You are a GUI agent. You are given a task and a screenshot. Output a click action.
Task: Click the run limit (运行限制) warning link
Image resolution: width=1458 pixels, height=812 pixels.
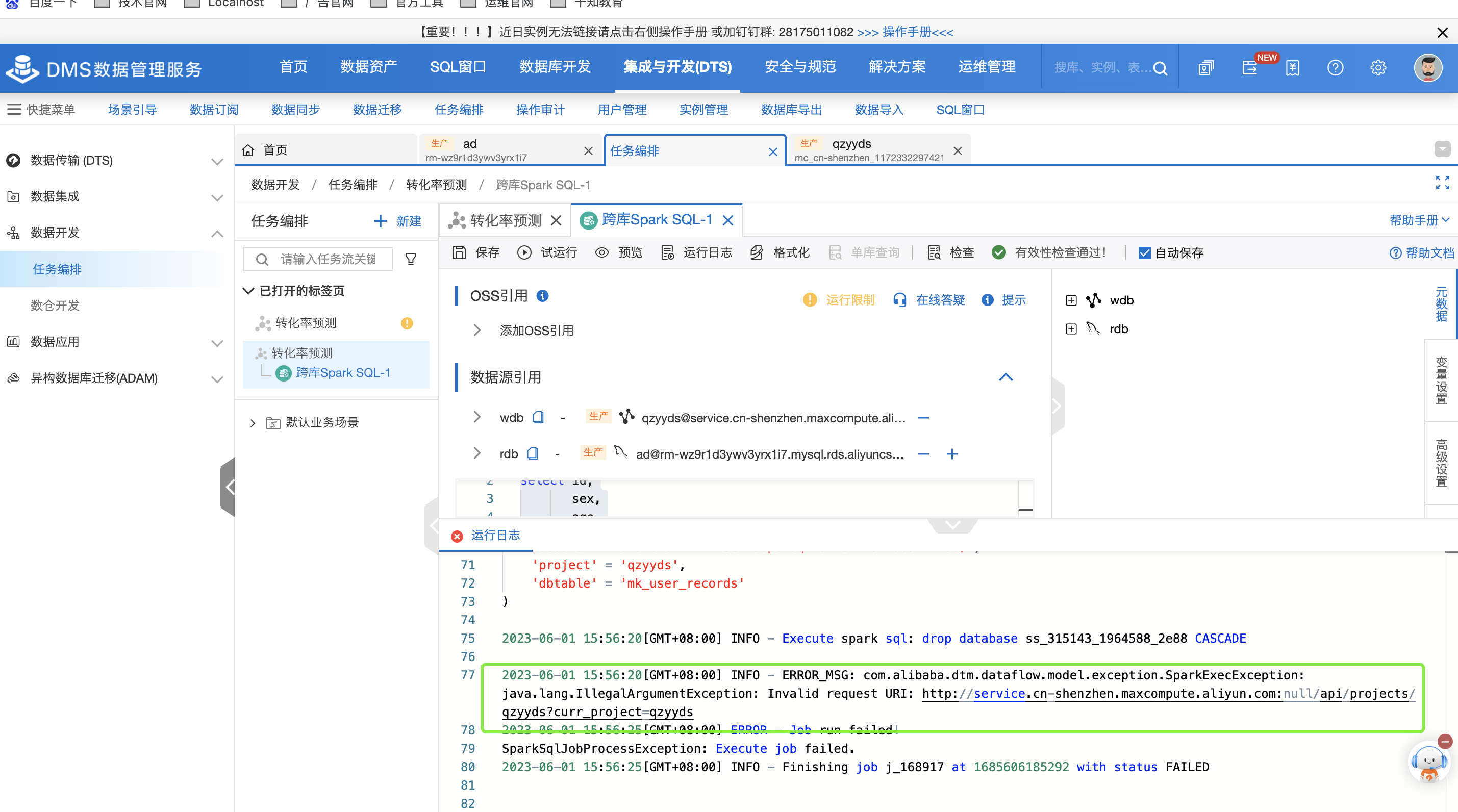click(839, 300)
